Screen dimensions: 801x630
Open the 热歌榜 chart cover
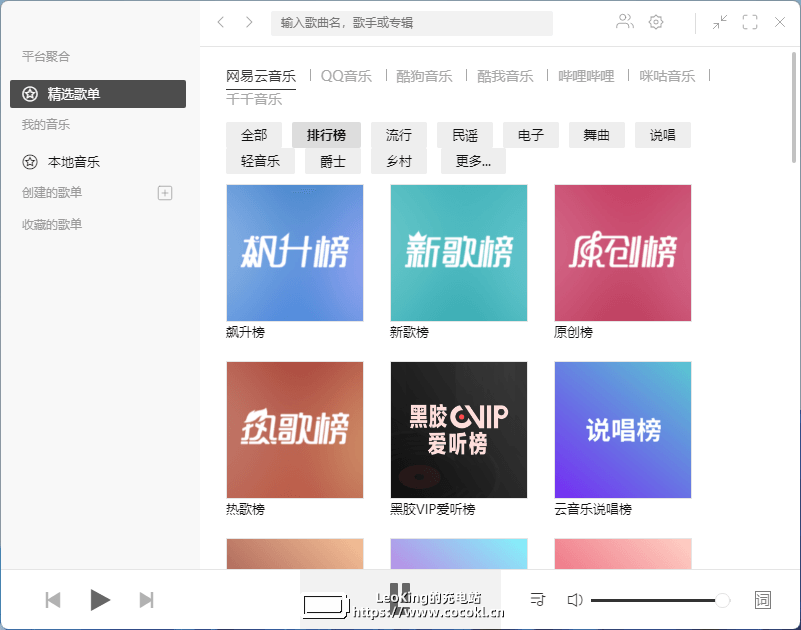pos(295,430)
